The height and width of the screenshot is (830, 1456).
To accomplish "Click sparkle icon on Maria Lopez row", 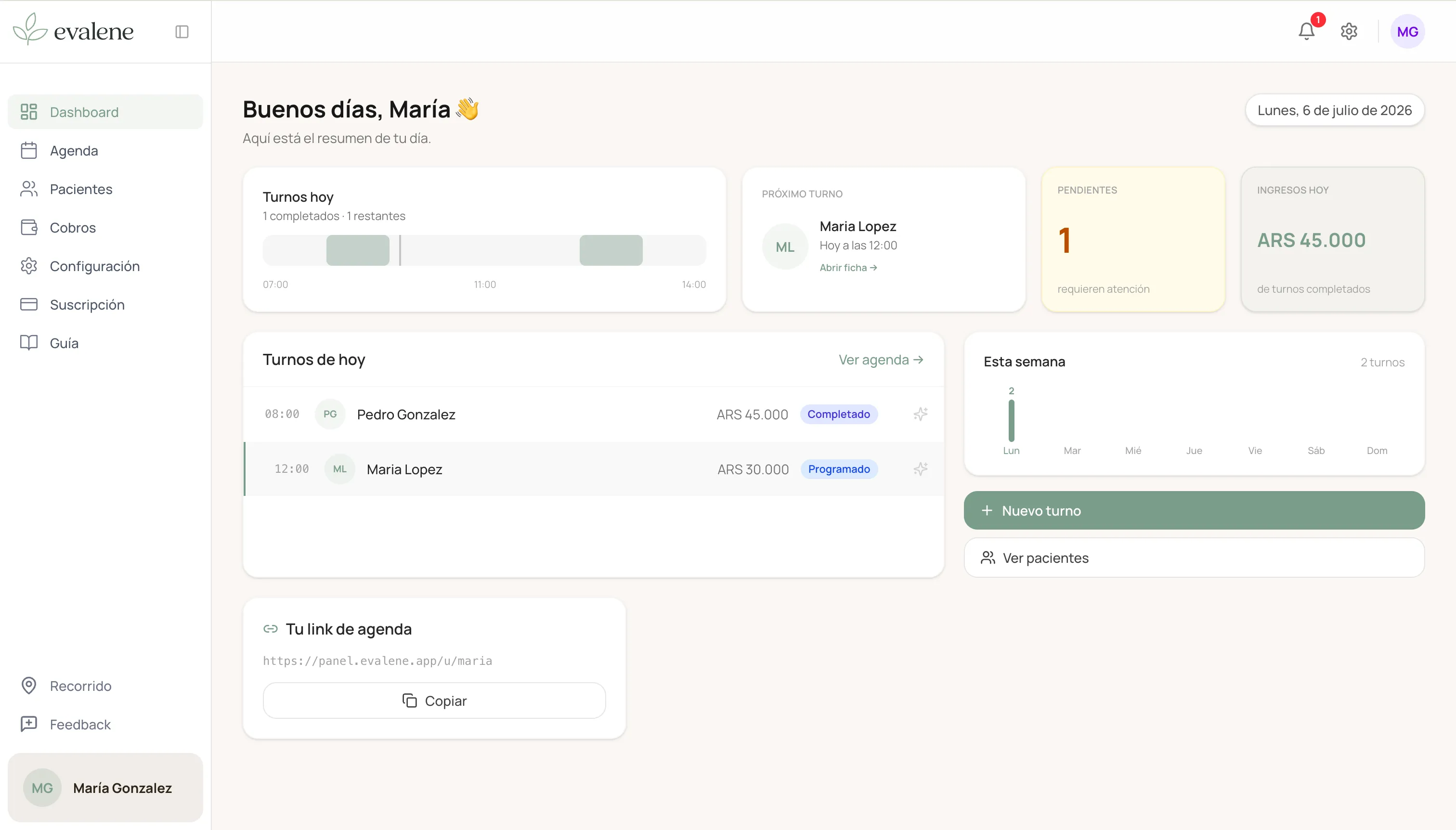I will click(x=920, y=469).
